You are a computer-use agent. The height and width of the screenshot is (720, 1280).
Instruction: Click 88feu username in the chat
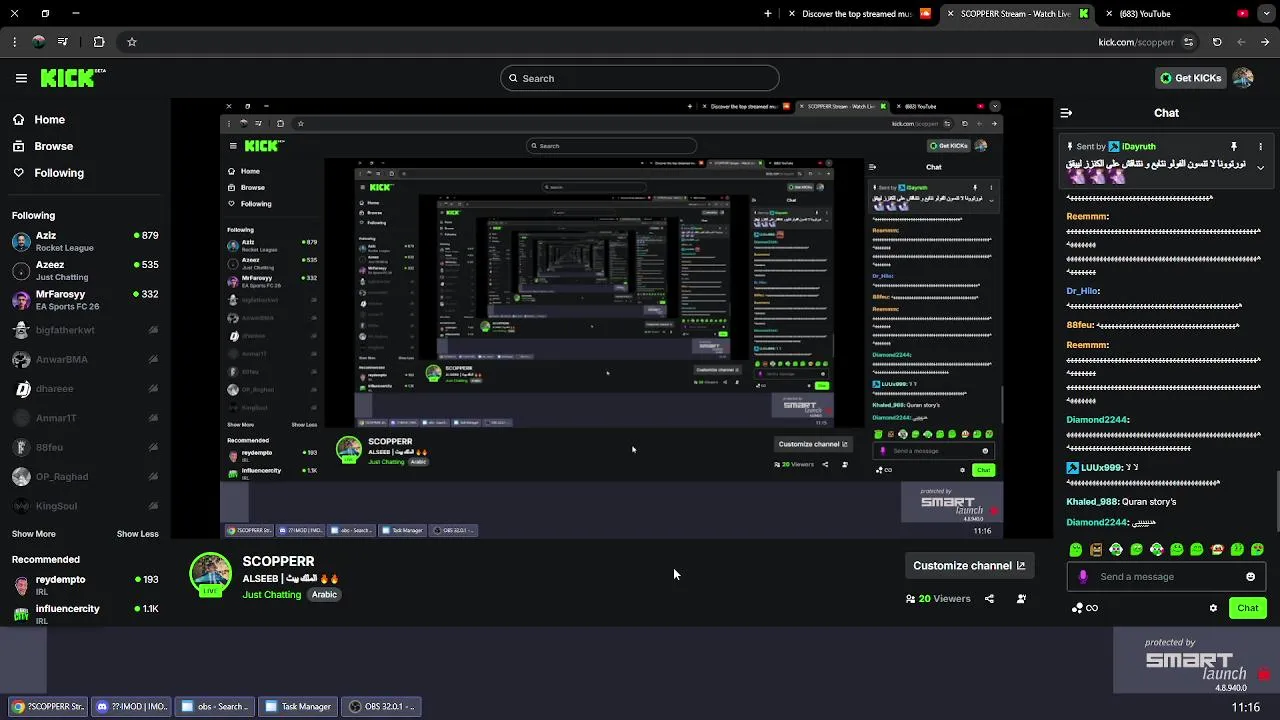tap(1080, 325)
